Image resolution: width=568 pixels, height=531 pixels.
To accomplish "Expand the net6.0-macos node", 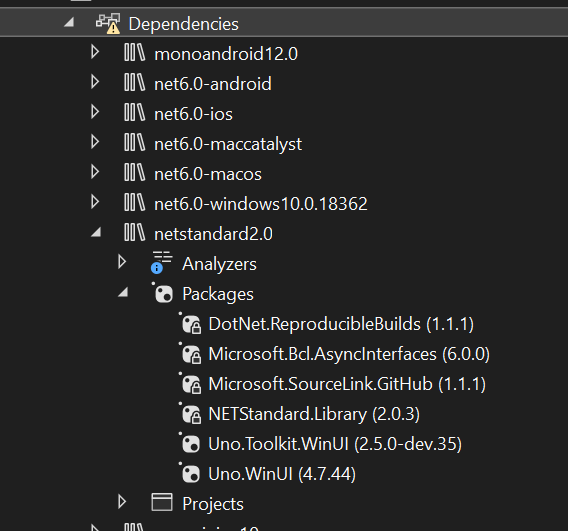I will coord(95,172).
